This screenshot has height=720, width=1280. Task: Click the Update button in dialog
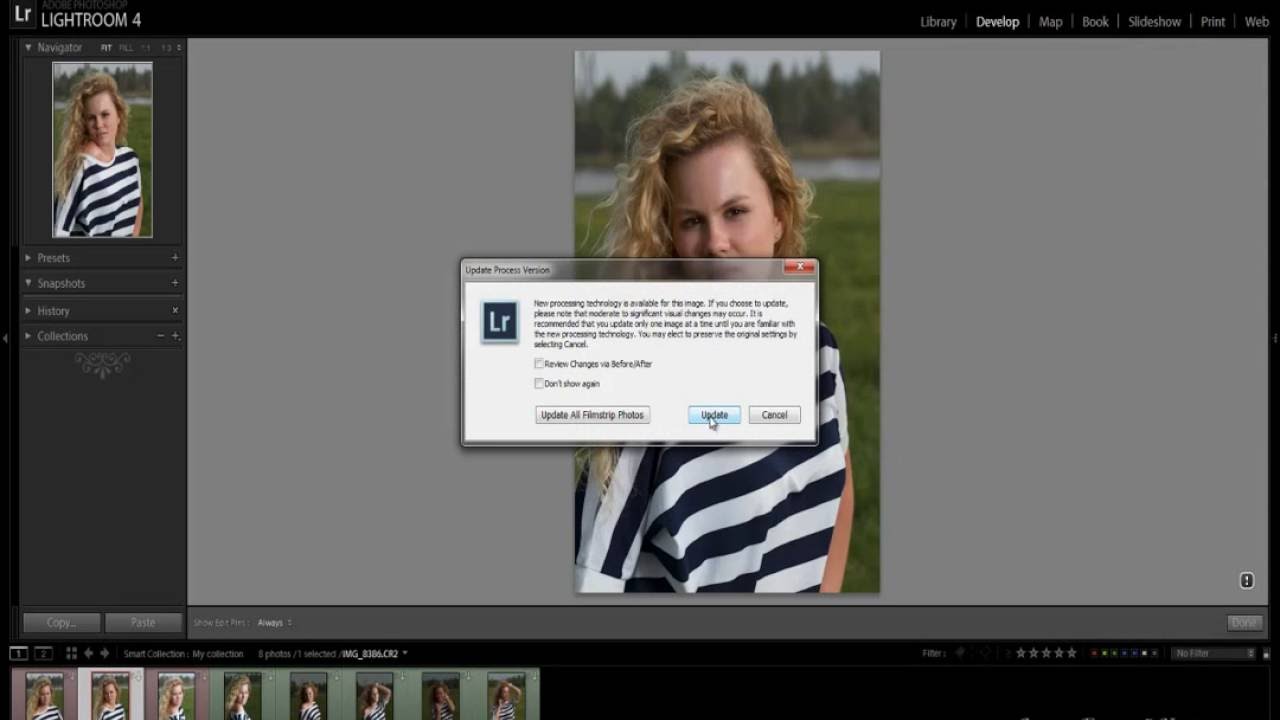tap(714, 415)
